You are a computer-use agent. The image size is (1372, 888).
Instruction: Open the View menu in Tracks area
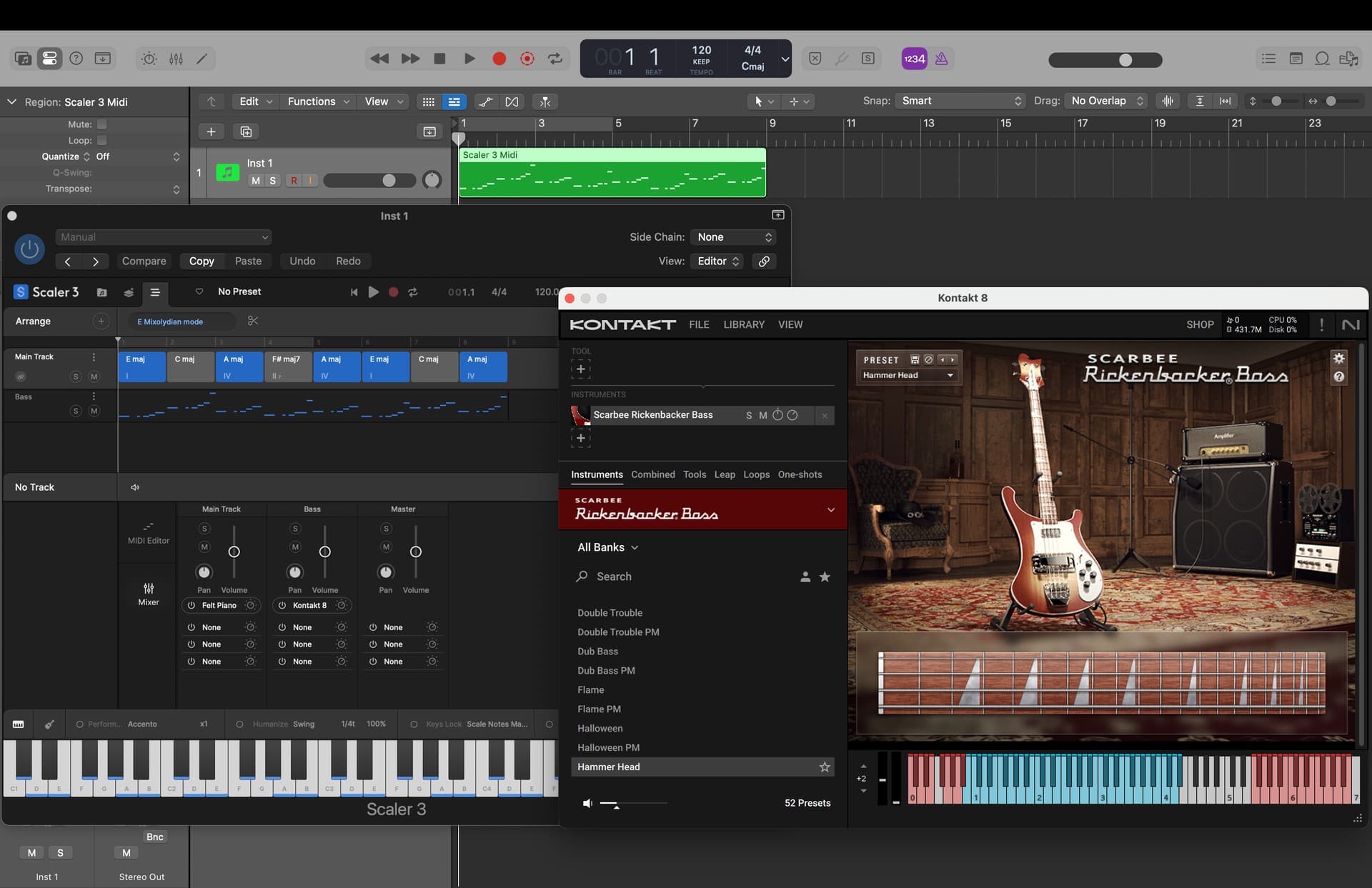tap(384, 101)
